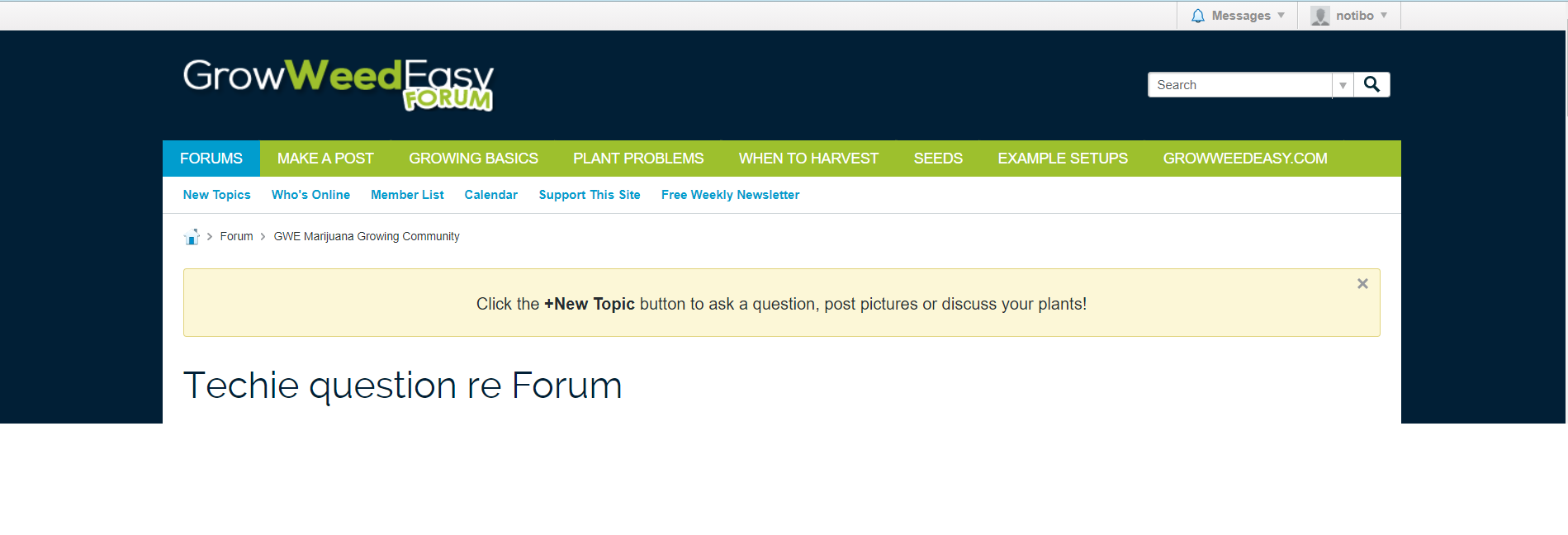This screenshot has width=1568, height=535.
Task: Dismiss the New Topic notice banner
Action: (x=1362, y=283)
